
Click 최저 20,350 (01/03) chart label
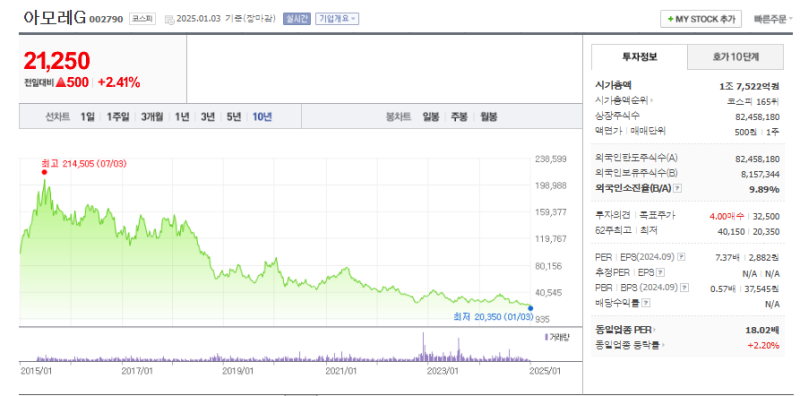point(493,317)
